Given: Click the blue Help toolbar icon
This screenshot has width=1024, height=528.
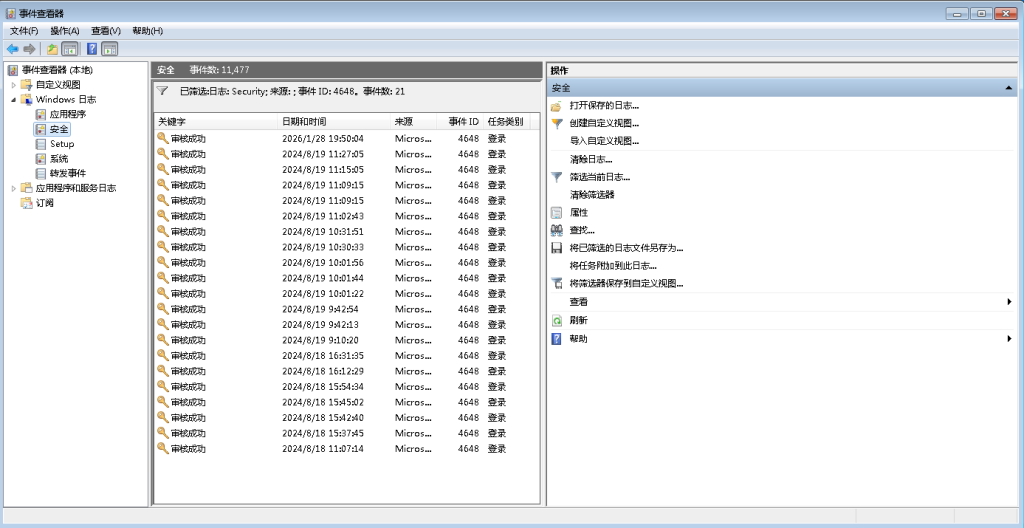Looking at the screenshot, I should point(92,49).
